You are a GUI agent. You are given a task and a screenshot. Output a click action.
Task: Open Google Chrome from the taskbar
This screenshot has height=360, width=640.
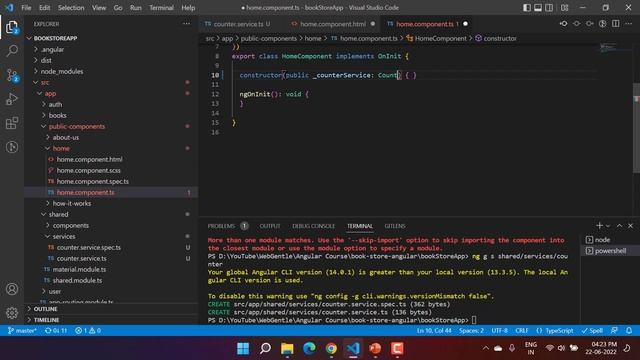(331, 349)
